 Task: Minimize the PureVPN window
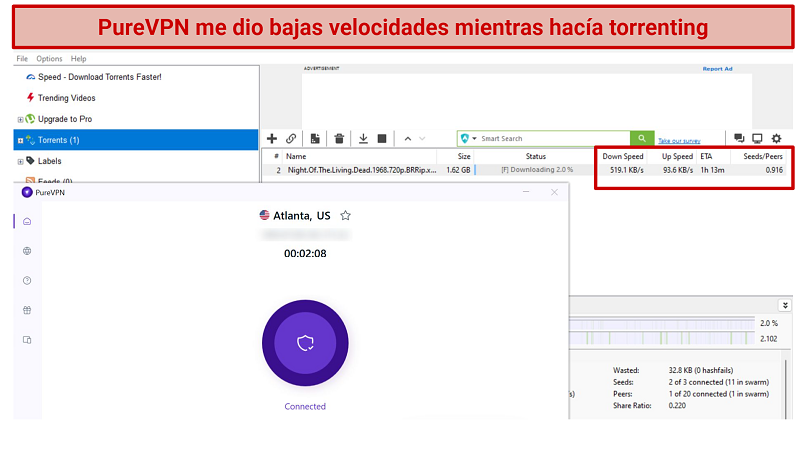526,192
